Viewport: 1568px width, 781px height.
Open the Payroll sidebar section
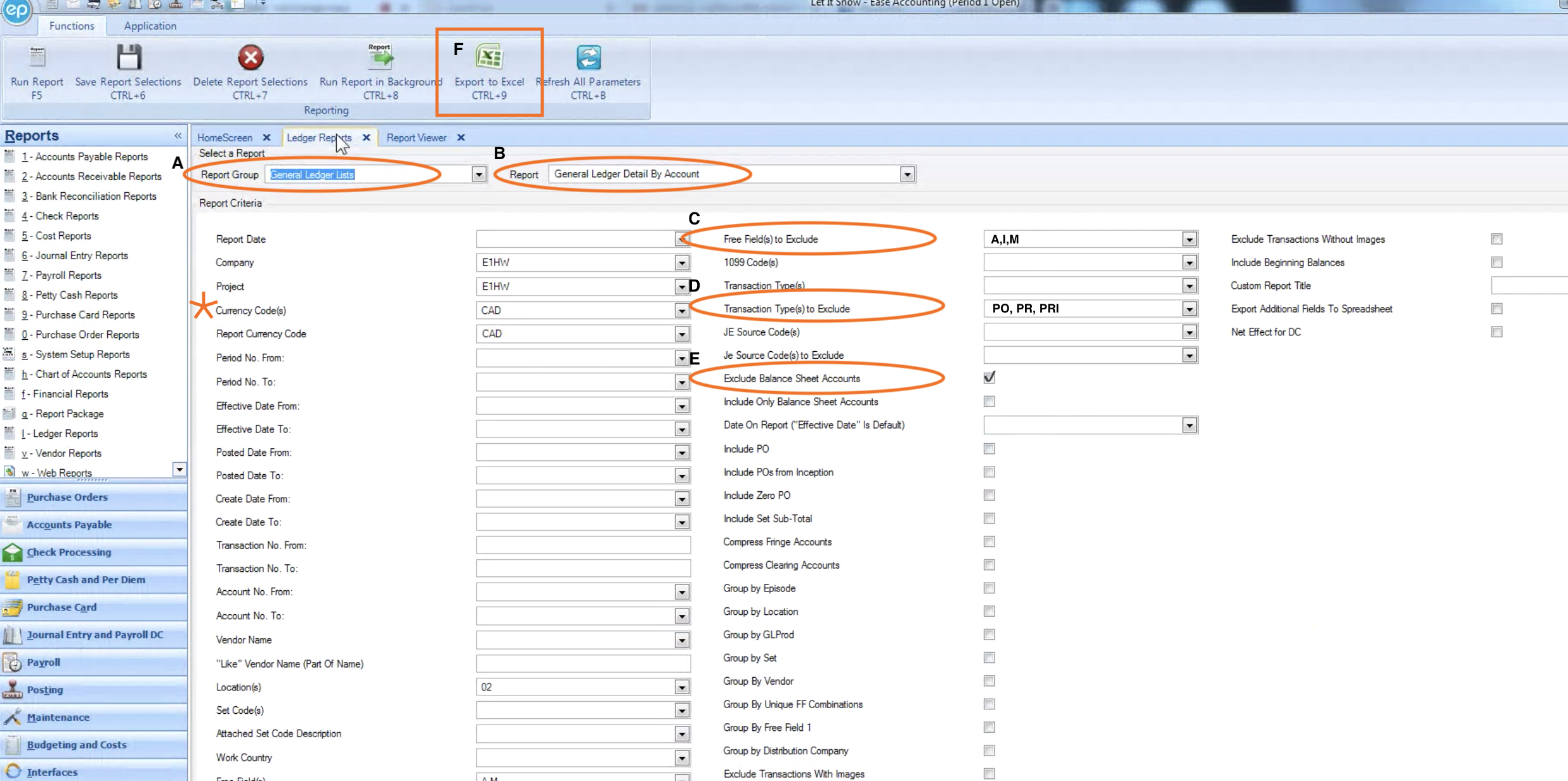(42, 662)
